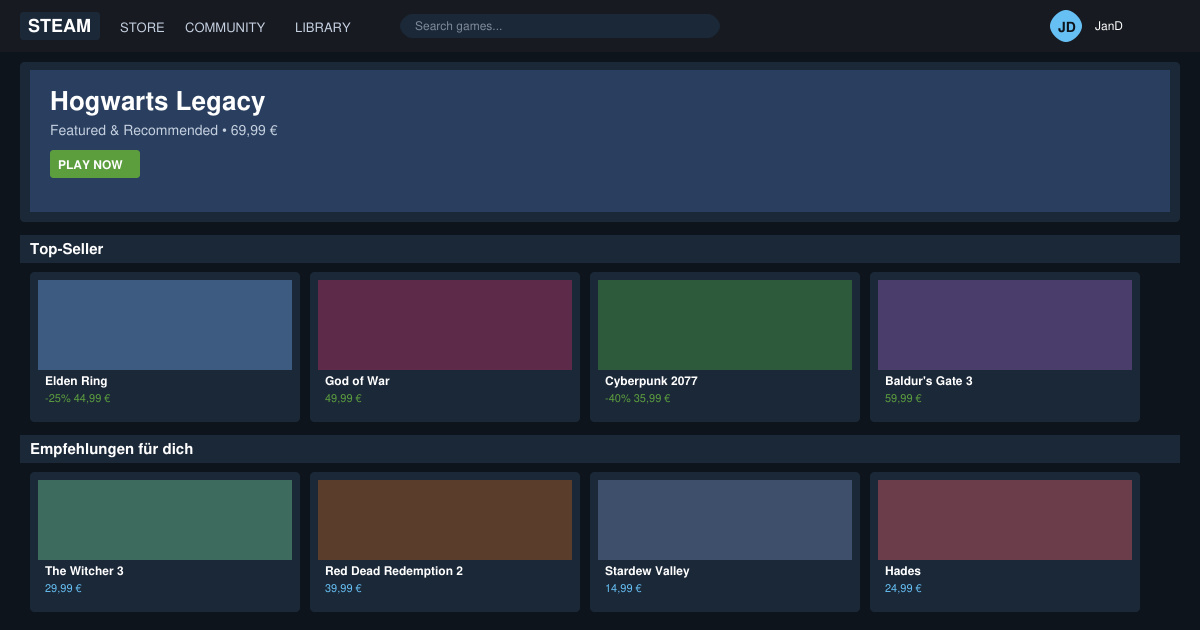Click the PLAY NOW button

[x=95, y=164]
